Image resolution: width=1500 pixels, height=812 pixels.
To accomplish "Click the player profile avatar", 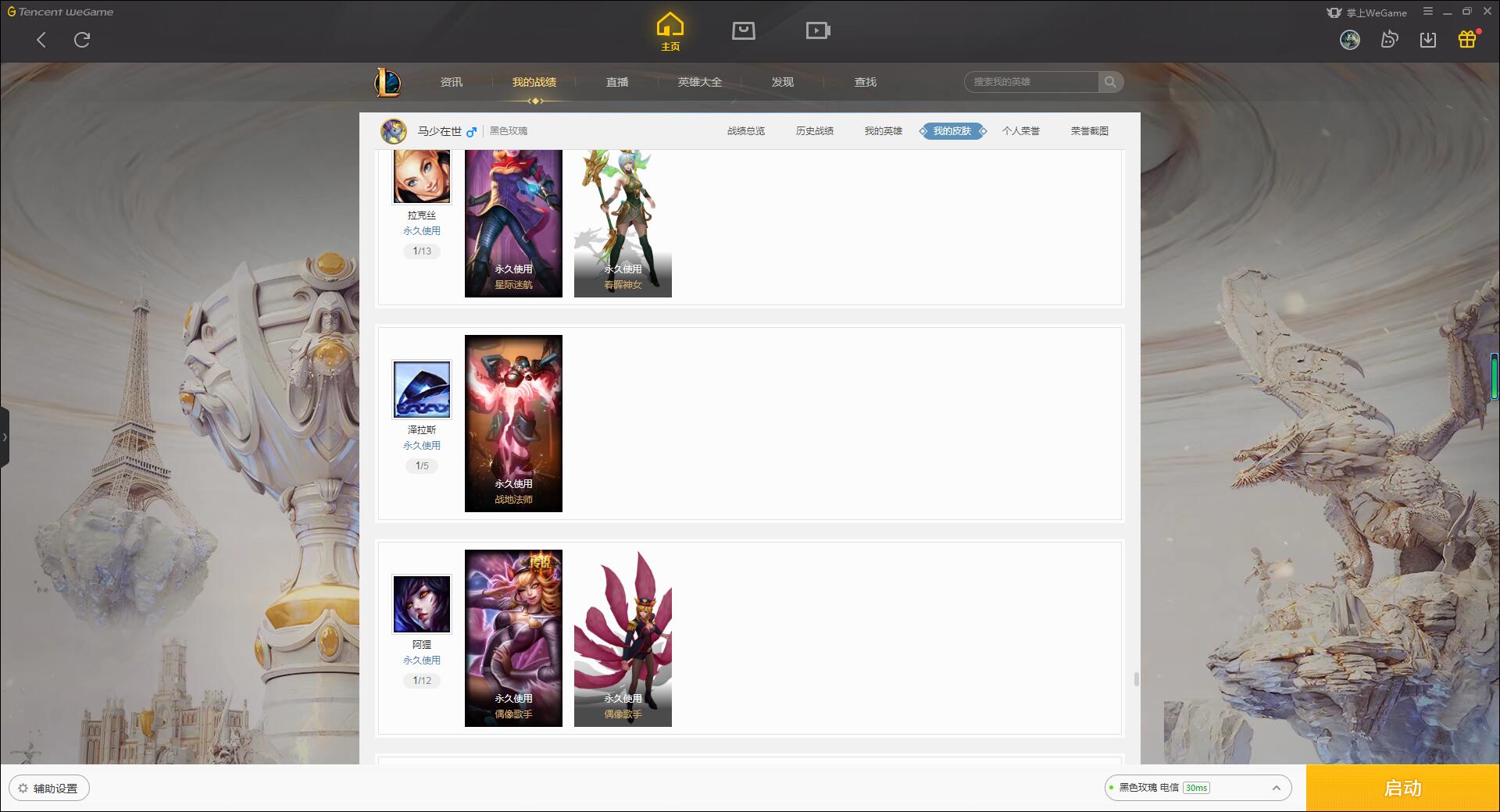I will coord(394,131).
